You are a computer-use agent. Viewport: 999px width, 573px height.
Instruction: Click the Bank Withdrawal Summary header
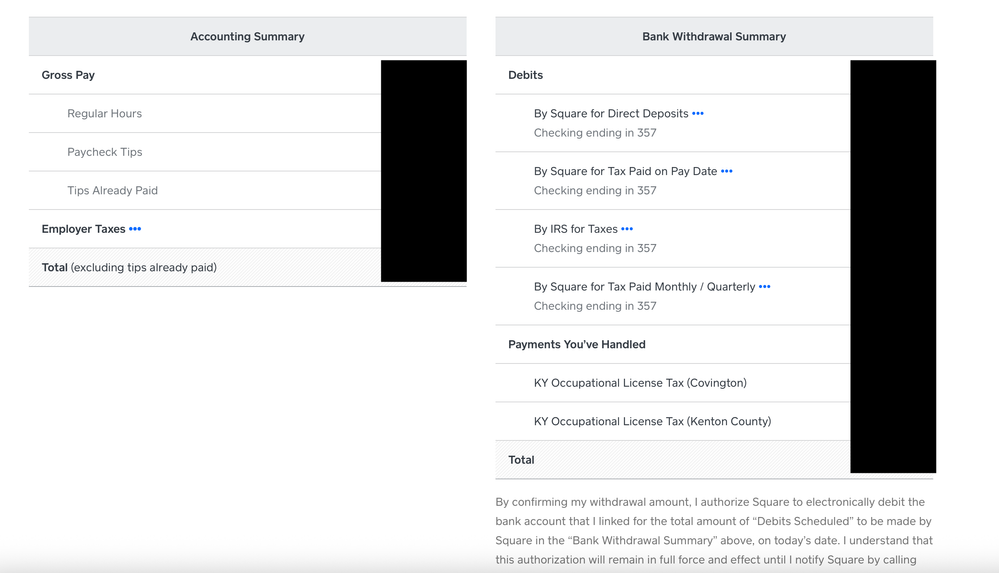point(714,37)
